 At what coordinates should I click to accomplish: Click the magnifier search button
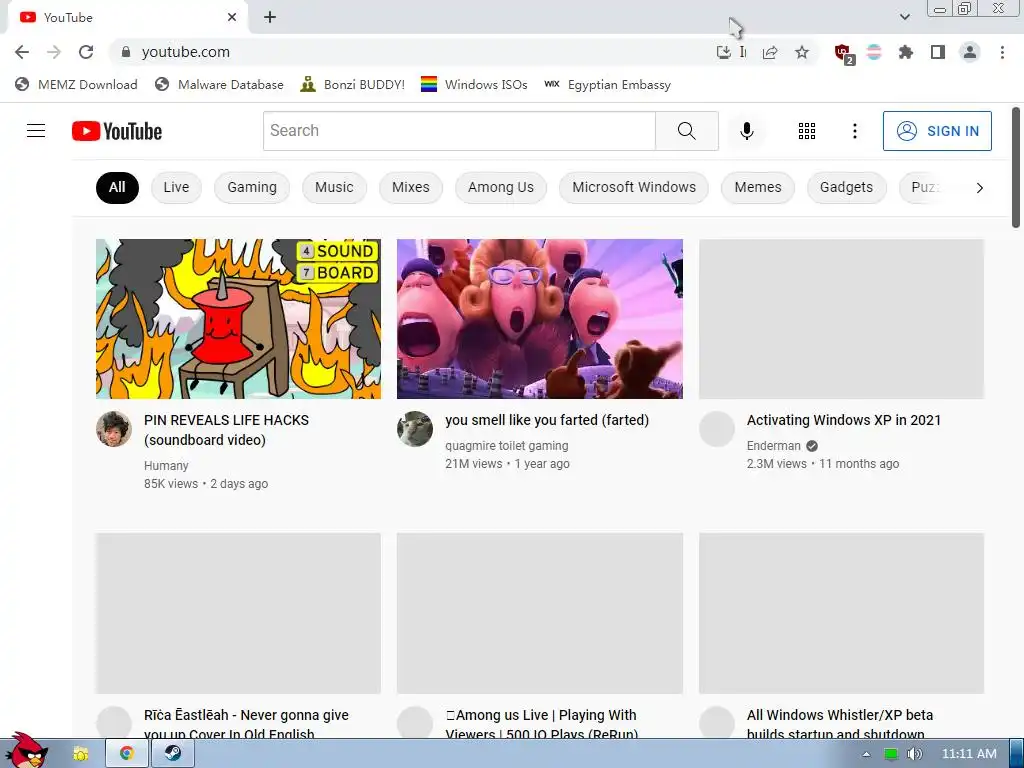pos(686,131)
